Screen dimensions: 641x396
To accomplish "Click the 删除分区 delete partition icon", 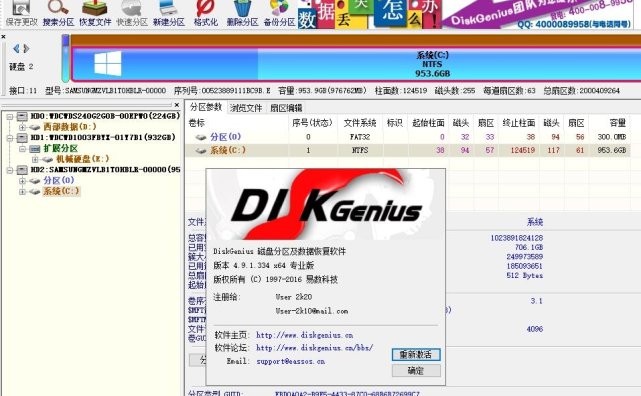I will (x=242, y=14).
